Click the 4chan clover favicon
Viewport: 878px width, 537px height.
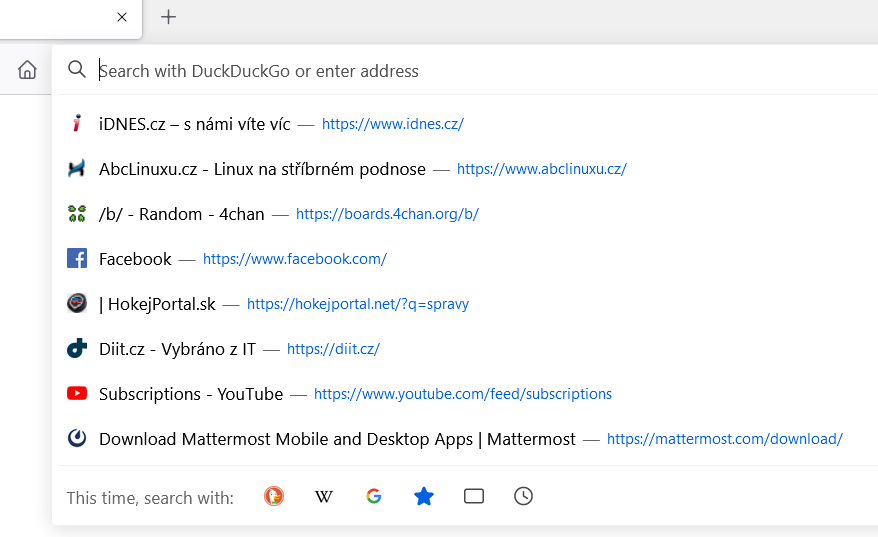point(77,213)
